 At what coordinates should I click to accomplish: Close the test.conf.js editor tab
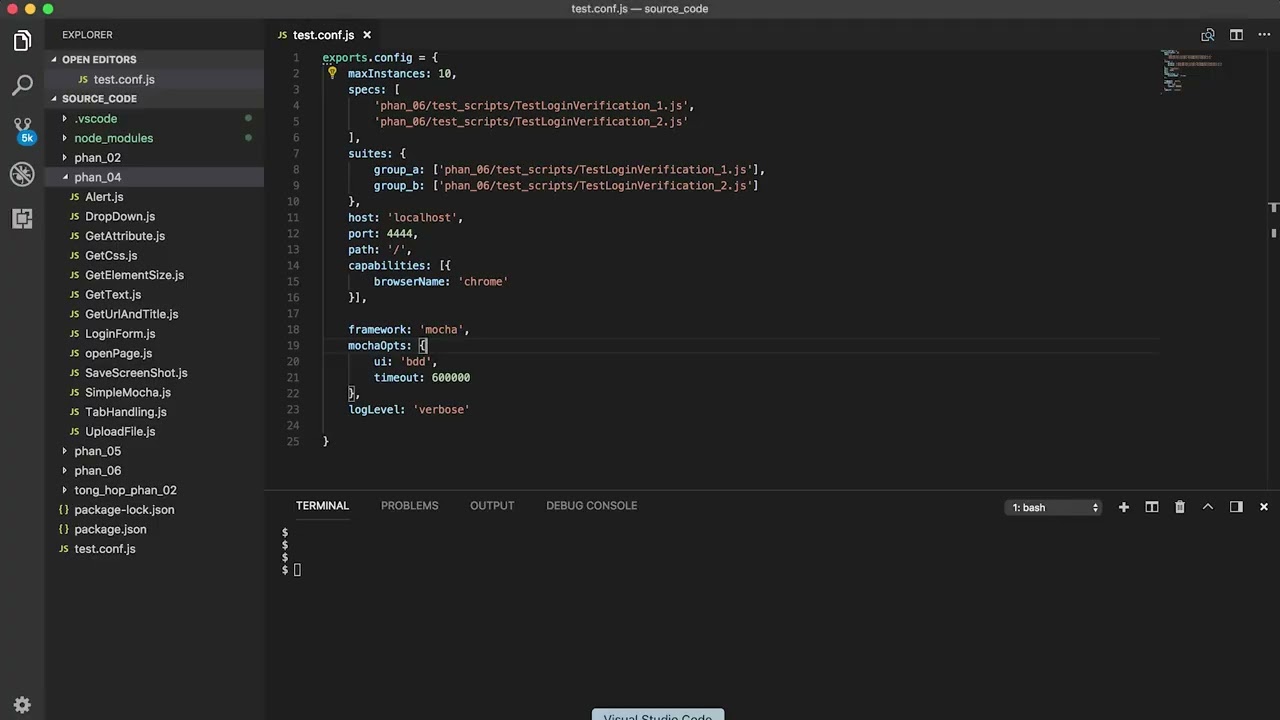367,35
